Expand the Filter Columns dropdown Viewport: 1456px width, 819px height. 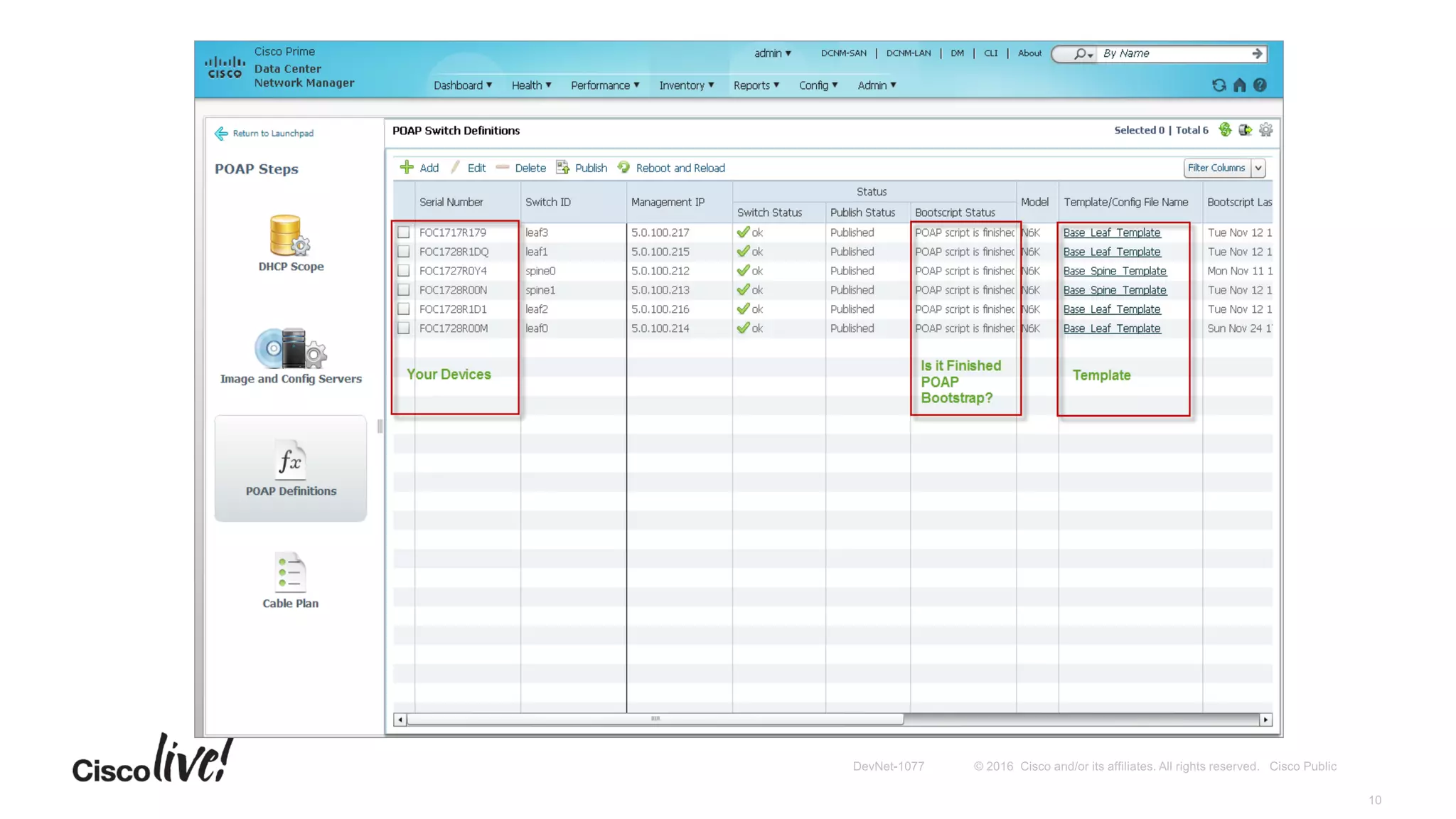tap(1258, 168)
